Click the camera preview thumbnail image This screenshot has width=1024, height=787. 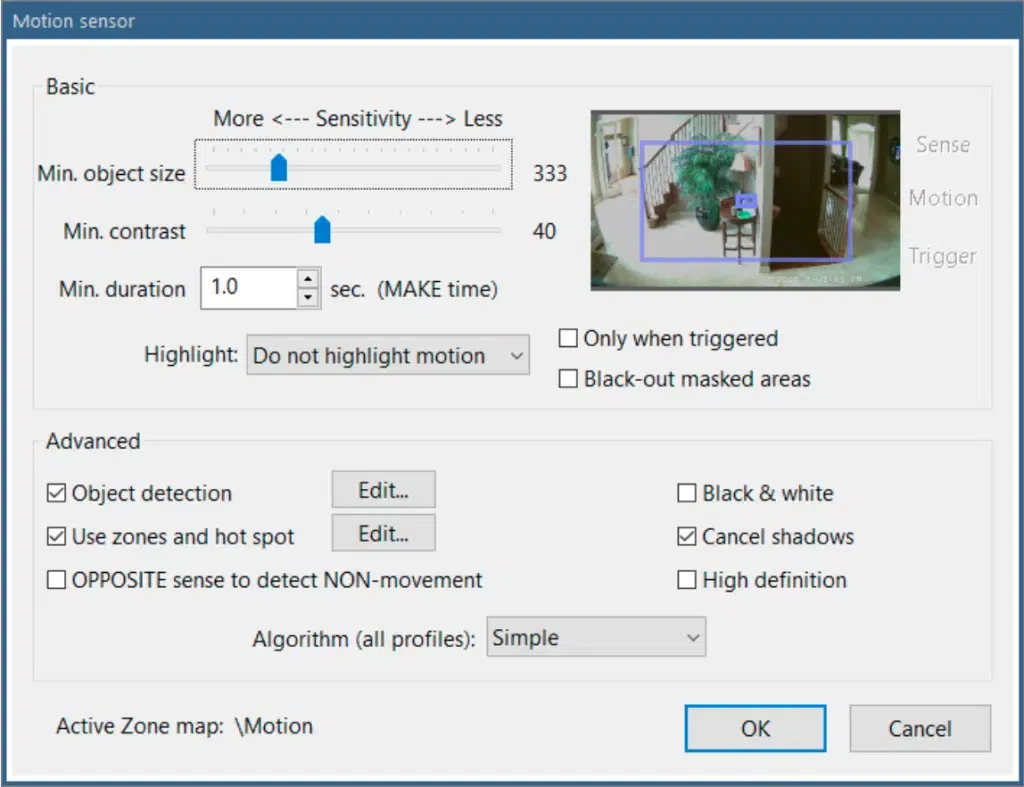point(745,200)
